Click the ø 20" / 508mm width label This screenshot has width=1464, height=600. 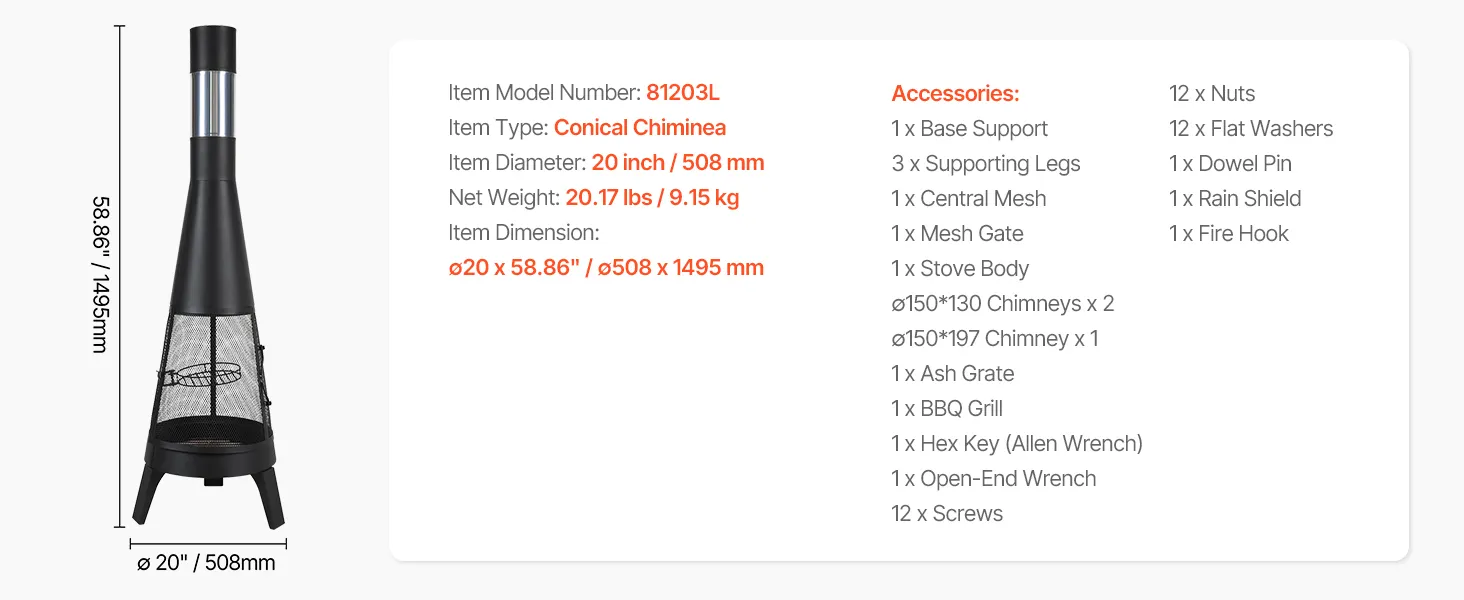pyautogui.click(x=206, y=564)
